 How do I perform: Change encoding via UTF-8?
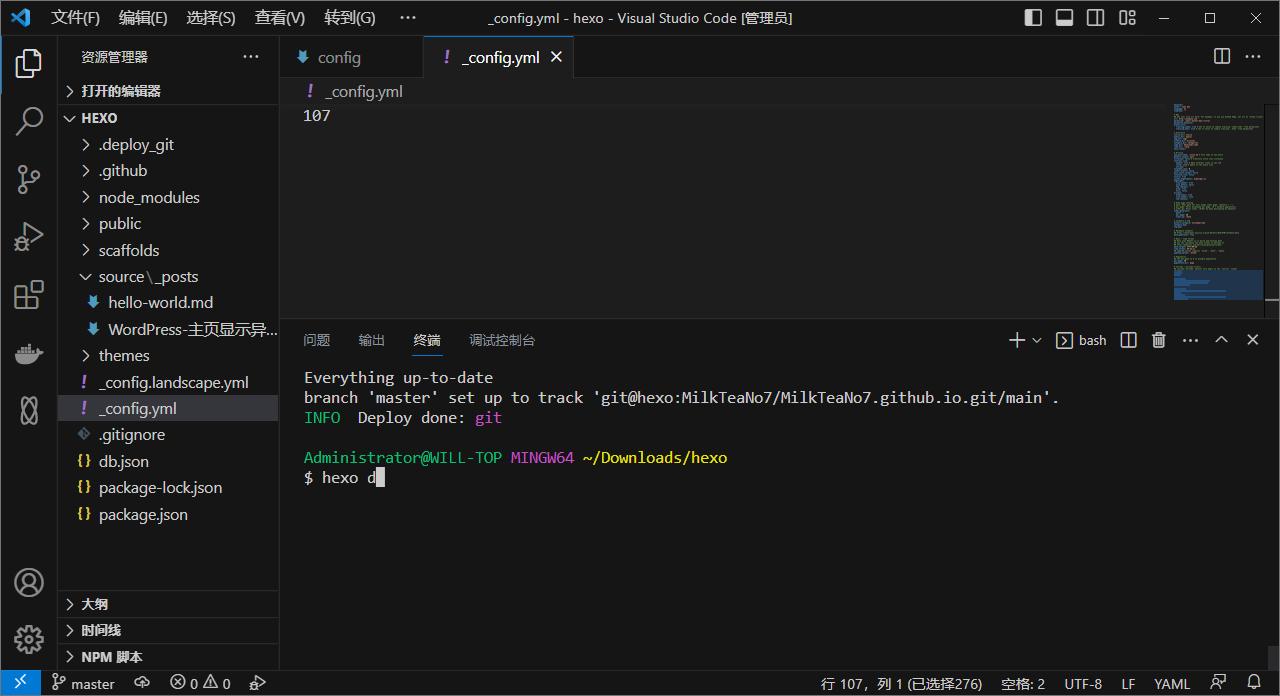click(1083, 684)
